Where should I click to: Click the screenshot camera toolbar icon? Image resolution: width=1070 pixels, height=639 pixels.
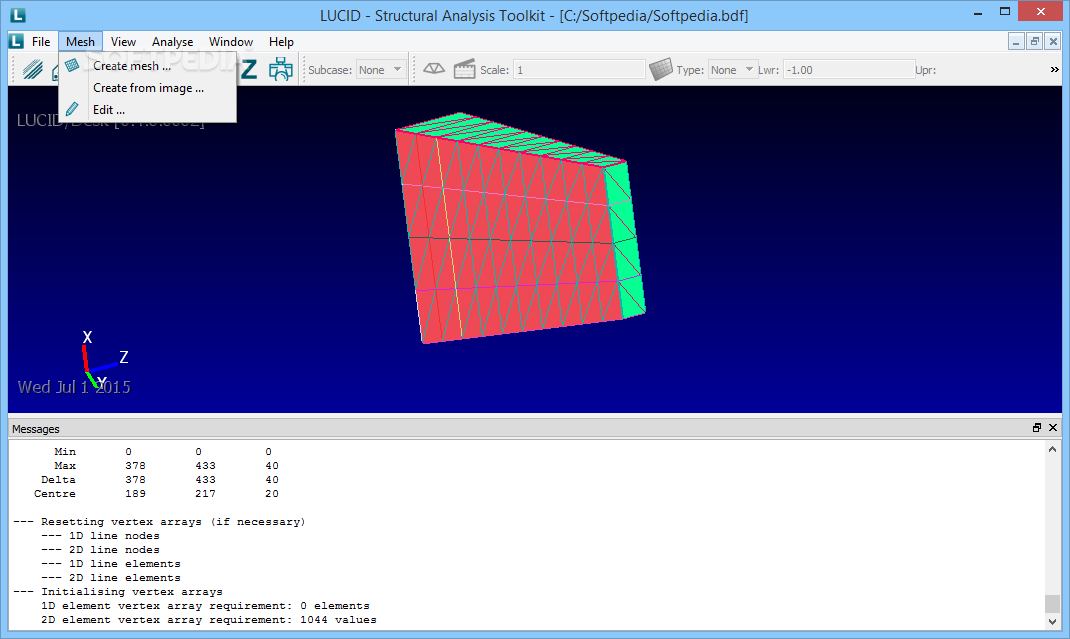point(280,69)
